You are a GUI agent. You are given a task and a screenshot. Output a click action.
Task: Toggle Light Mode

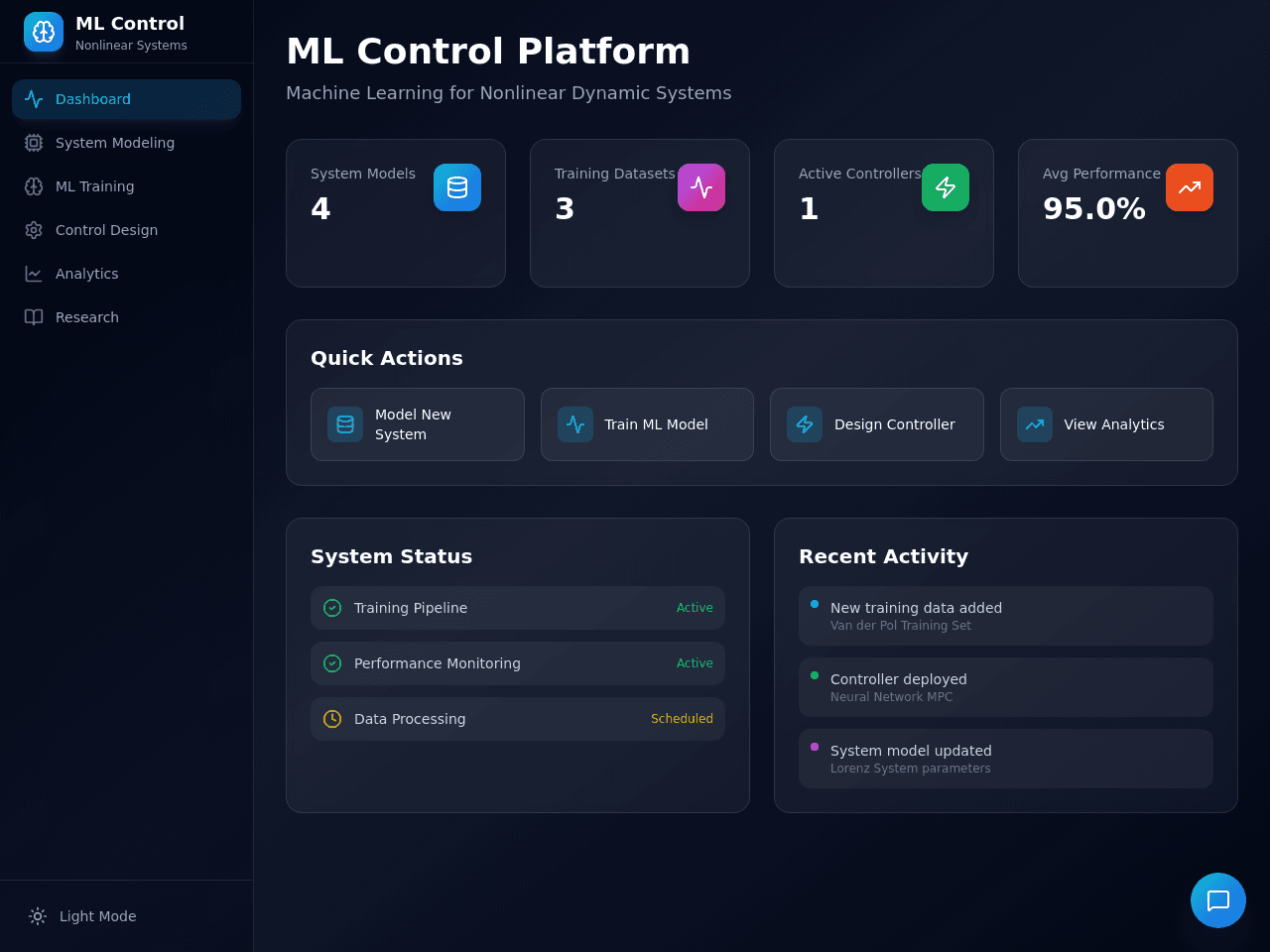tap(126, 916)
